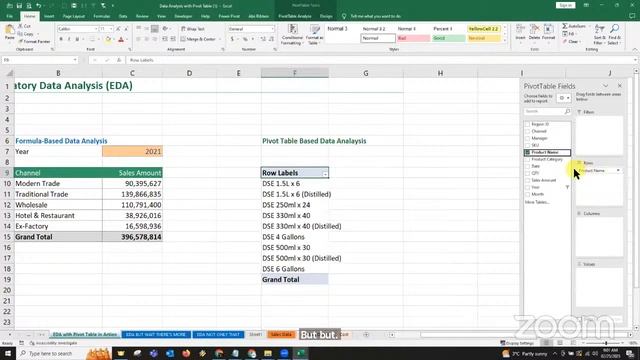Screen dimensions: 640x360
Task: Check the Sales Amount field
Action: pos(527,180)
